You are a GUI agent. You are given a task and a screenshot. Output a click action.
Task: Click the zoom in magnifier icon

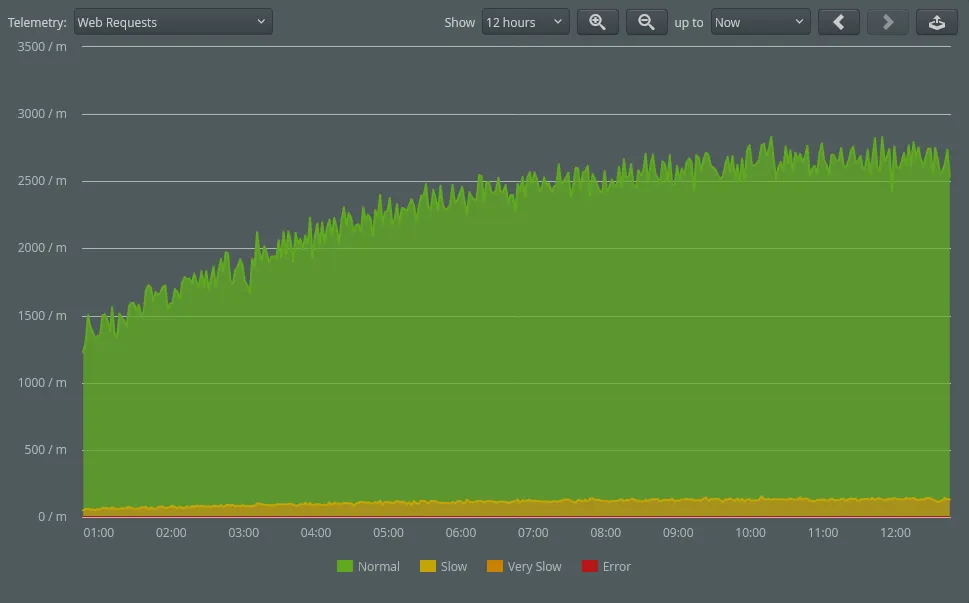point(597,22)
